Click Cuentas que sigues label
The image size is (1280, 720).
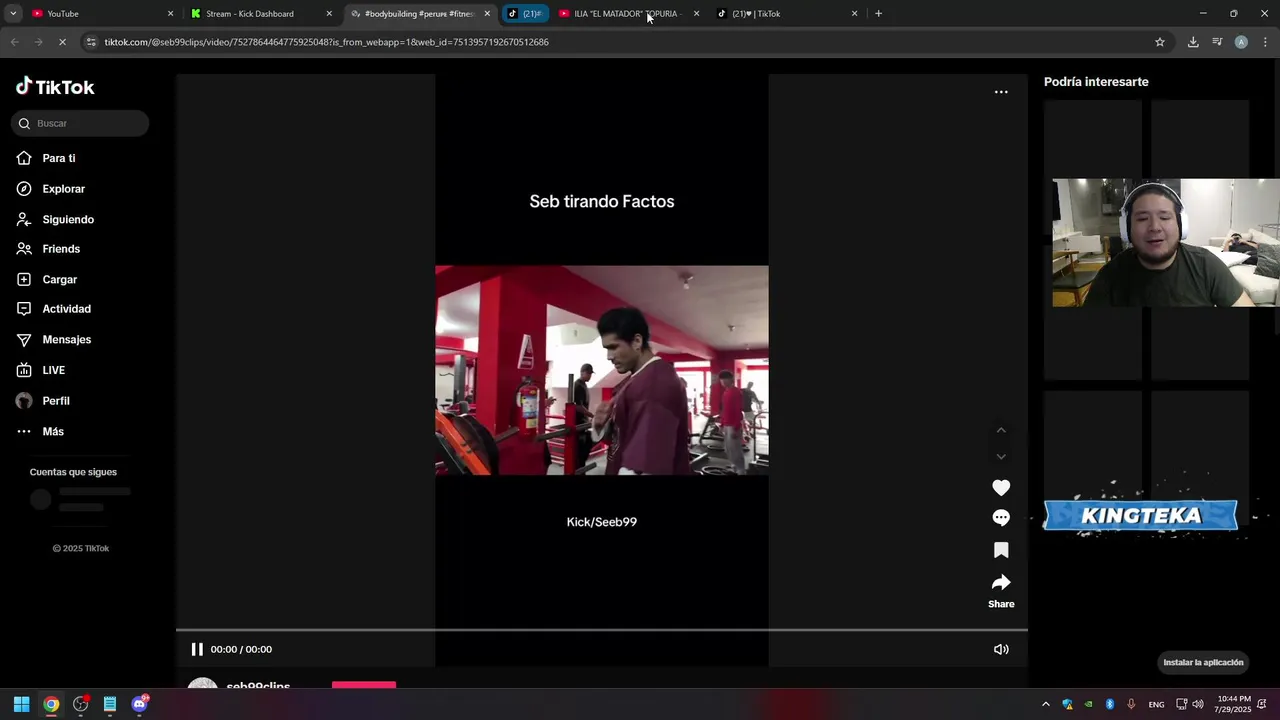tap(73, 472)
